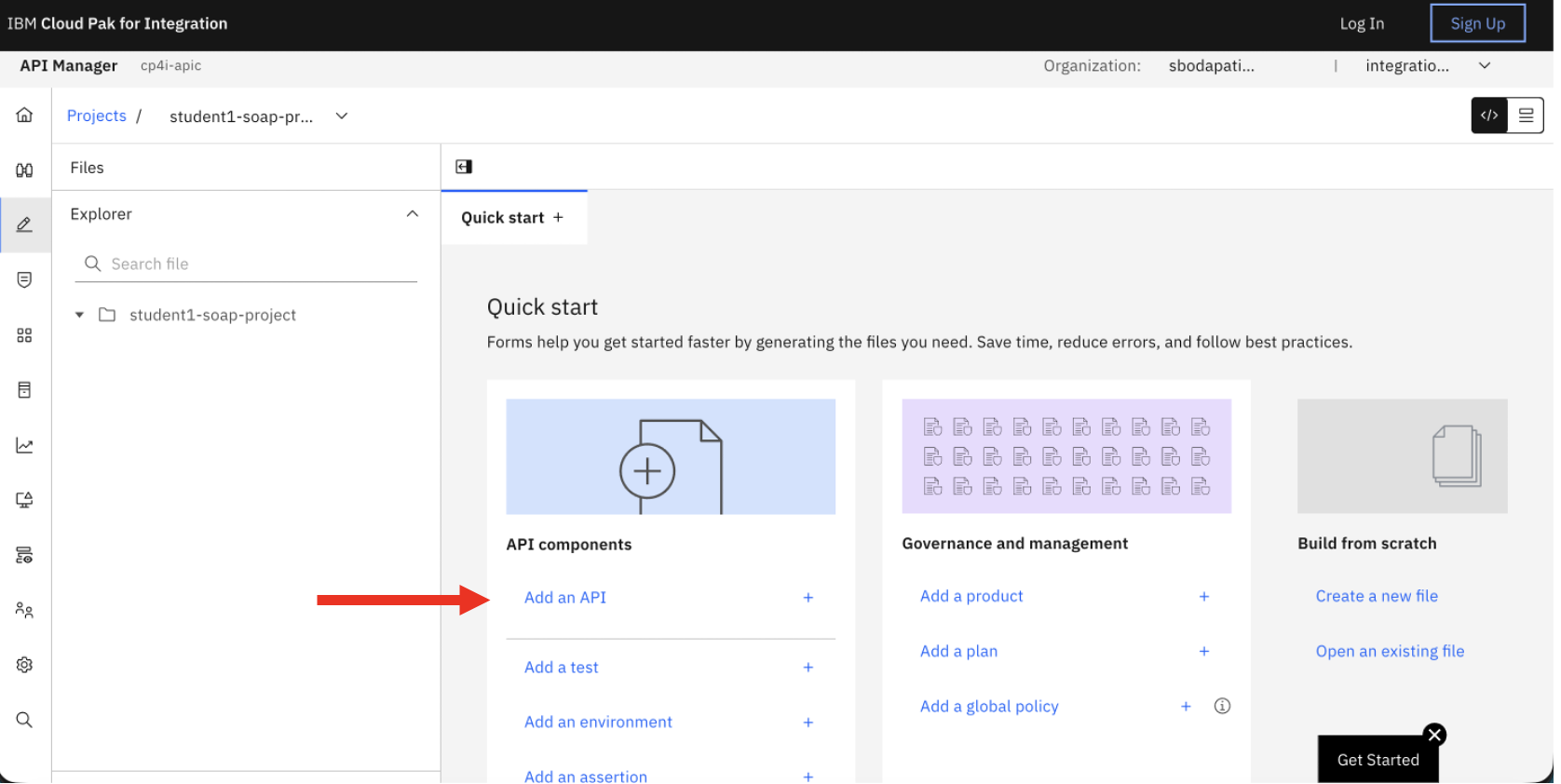Click Open an existing file link
Viewport: 1561px width, 784px height.
coord(1390,652)
